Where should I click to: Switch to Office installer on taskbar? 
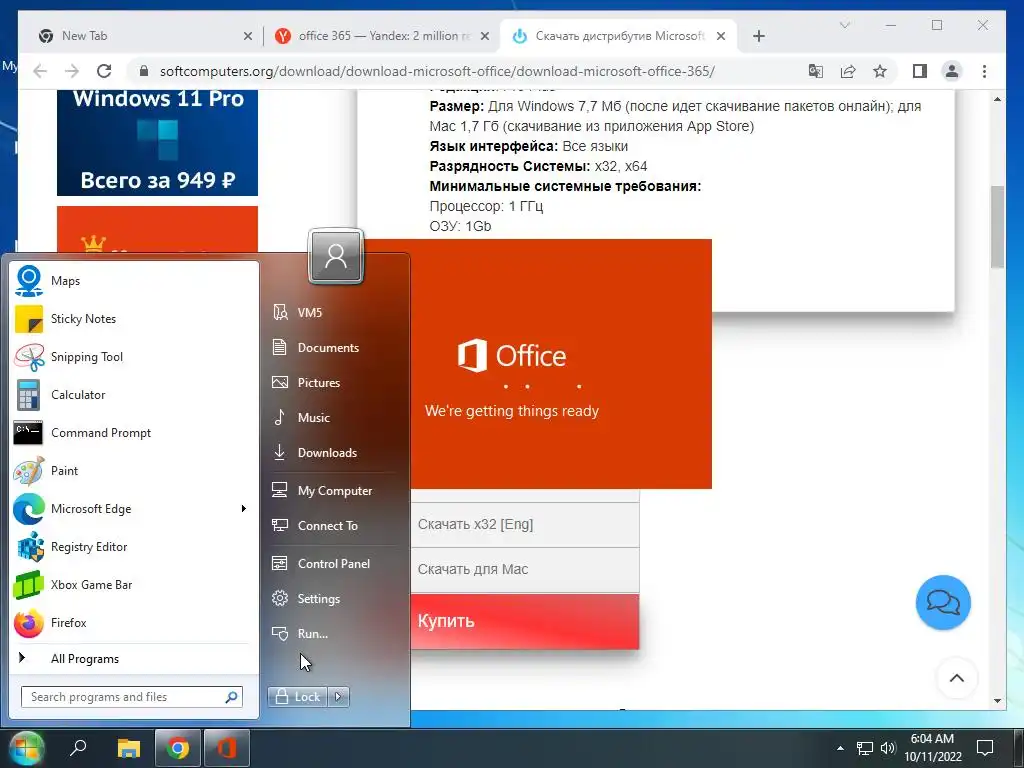[227, 747]
